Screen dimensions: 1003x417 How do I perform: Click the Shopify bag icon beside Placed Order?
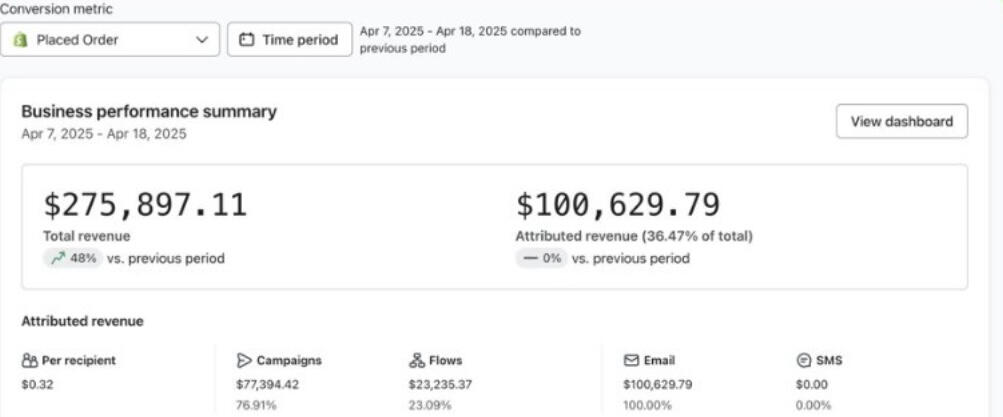(20, 40)
